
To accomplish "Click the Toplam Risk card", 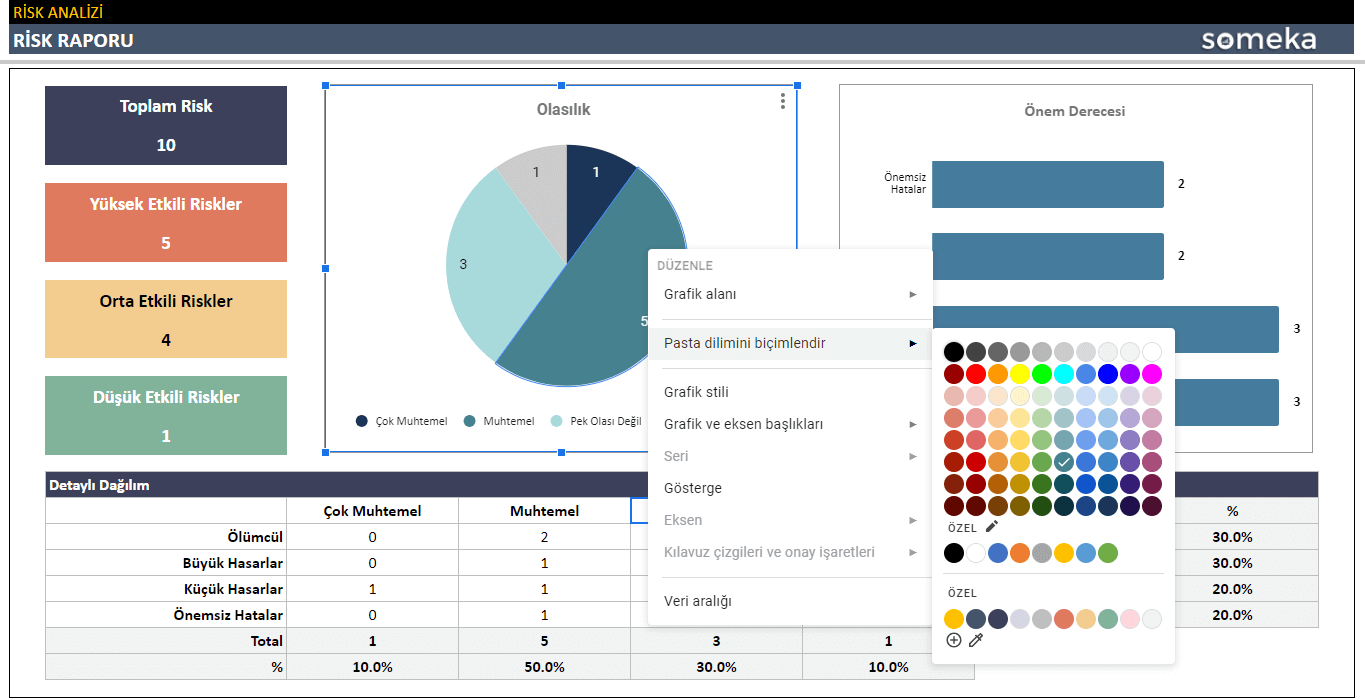I will 166,125.
